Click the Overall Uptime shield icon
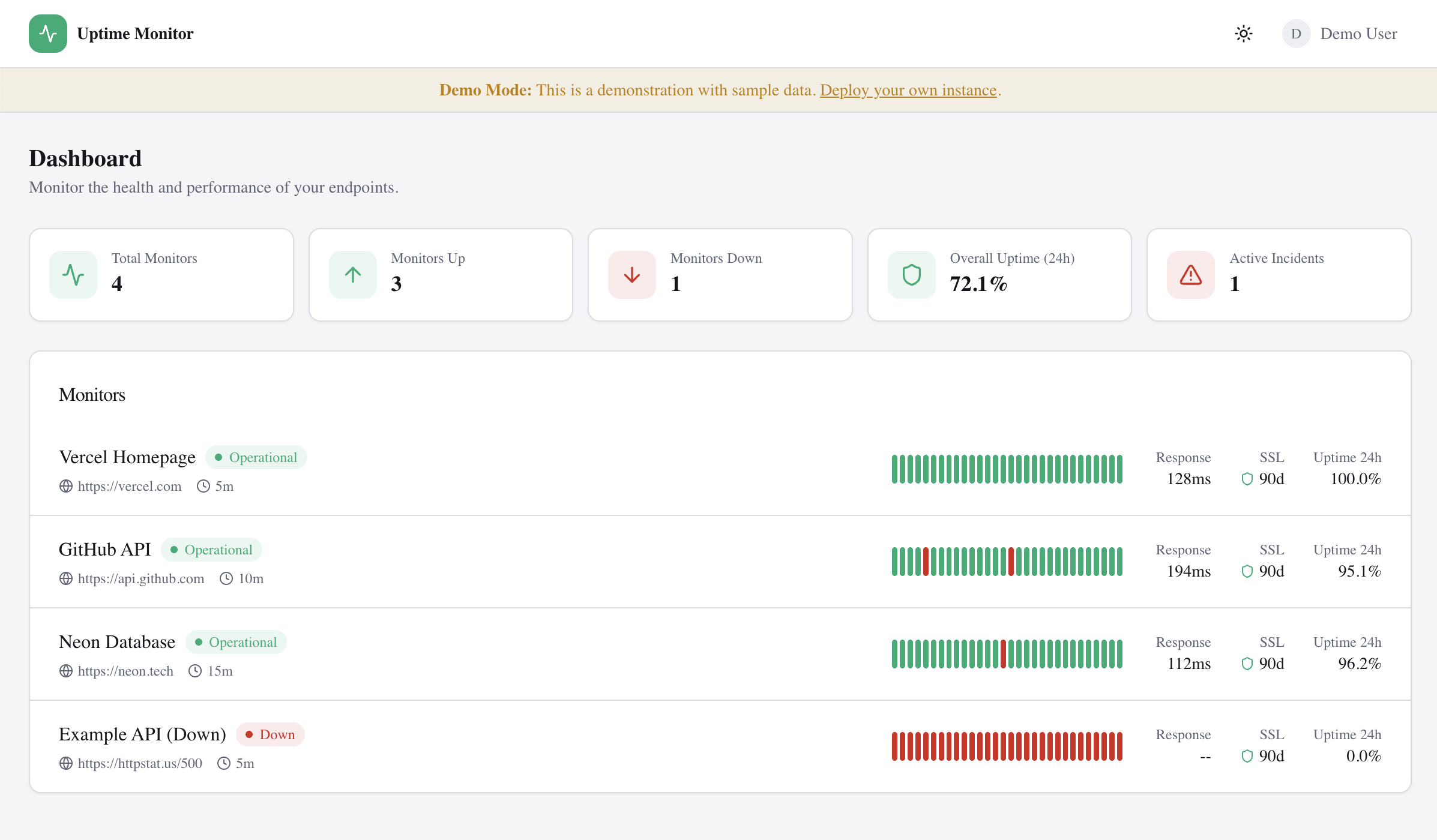 (911, 275)
